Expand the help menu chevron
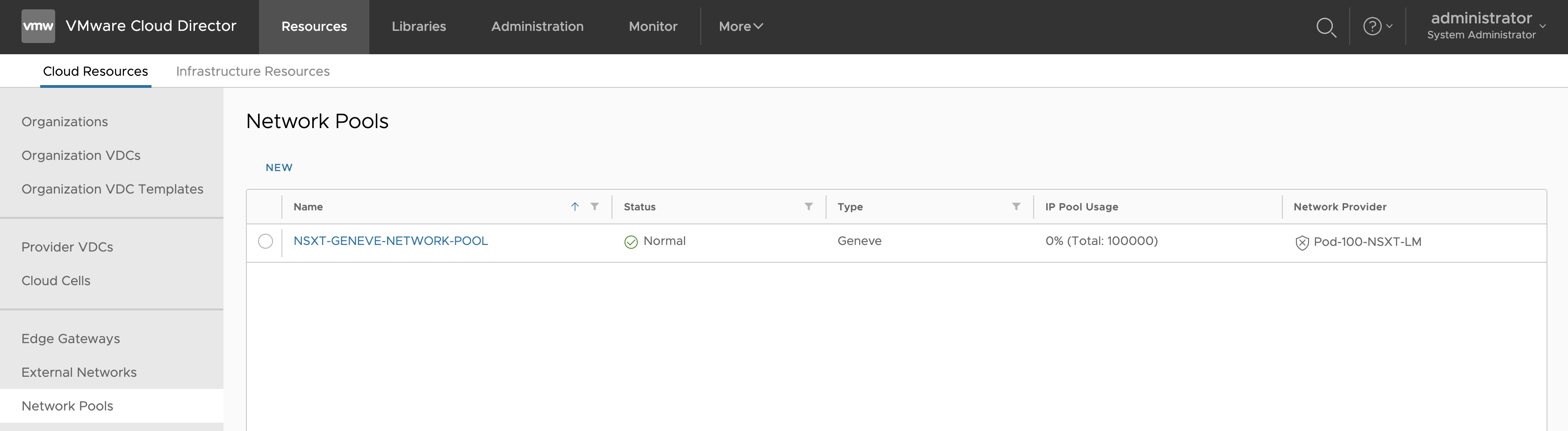This screenshot has width=1568, height=431. coord(1390,26)
